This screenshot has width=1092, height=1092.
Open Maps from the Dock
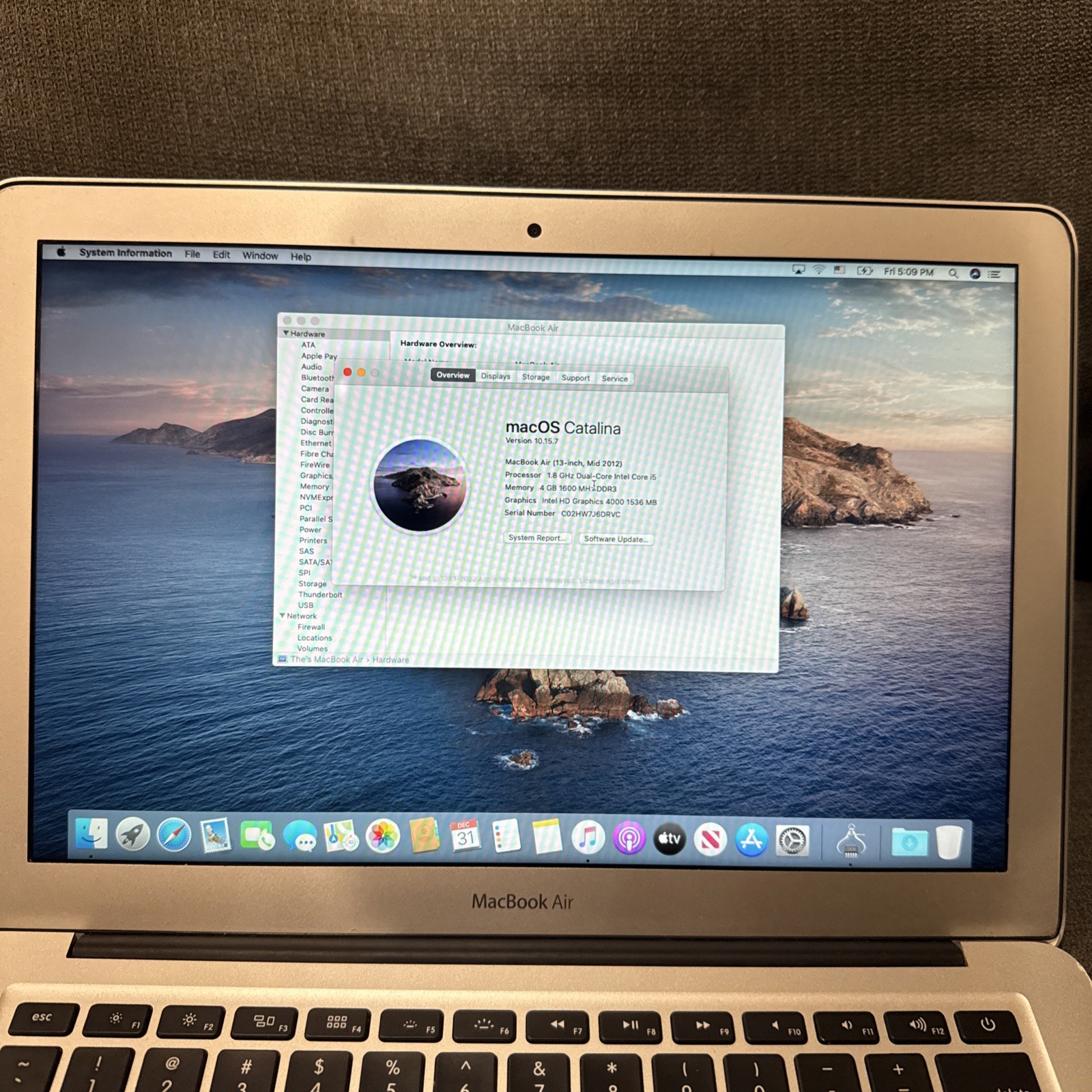pos(341,837)
